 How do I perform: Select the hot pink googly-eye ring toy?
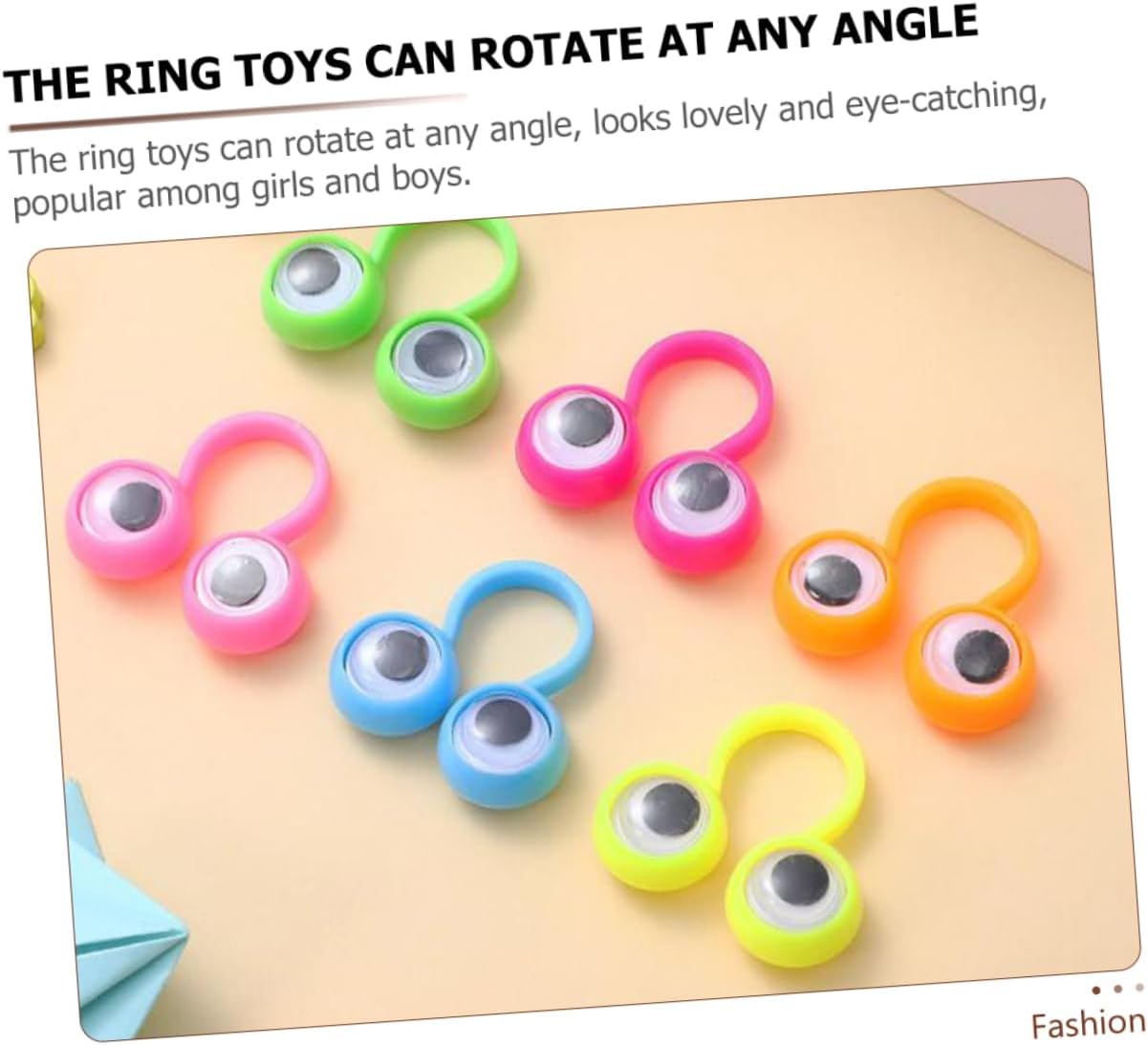click(640, 445)
